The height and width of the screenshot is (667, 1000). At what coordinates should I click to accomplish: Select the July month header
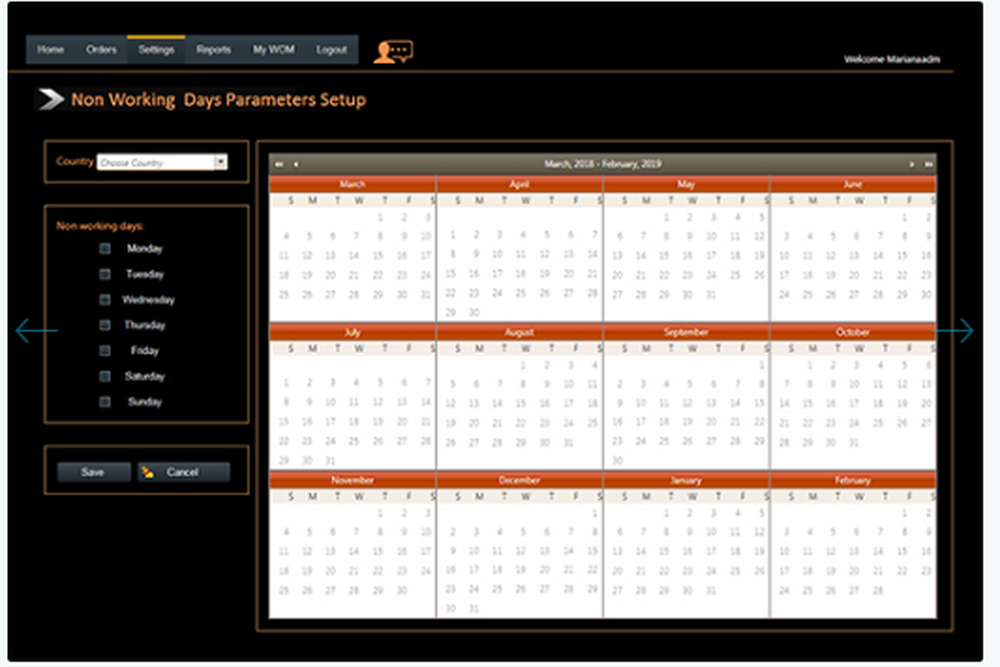click(x=352, y=332)
